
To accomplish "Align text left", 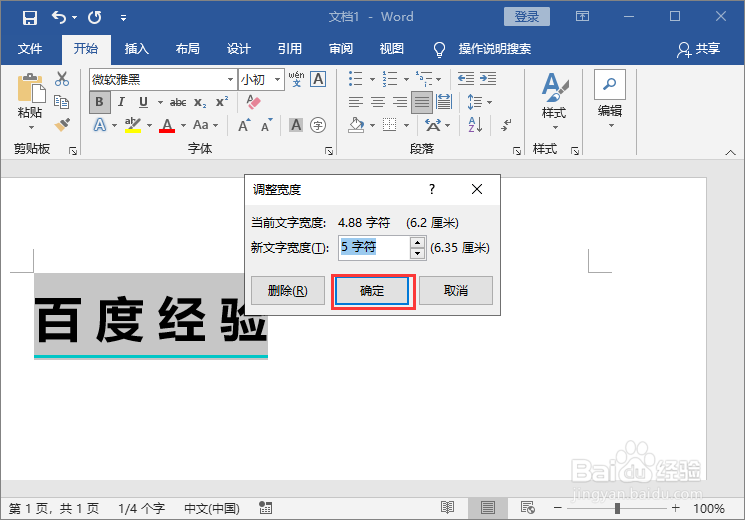I will [x=355, y=102].
